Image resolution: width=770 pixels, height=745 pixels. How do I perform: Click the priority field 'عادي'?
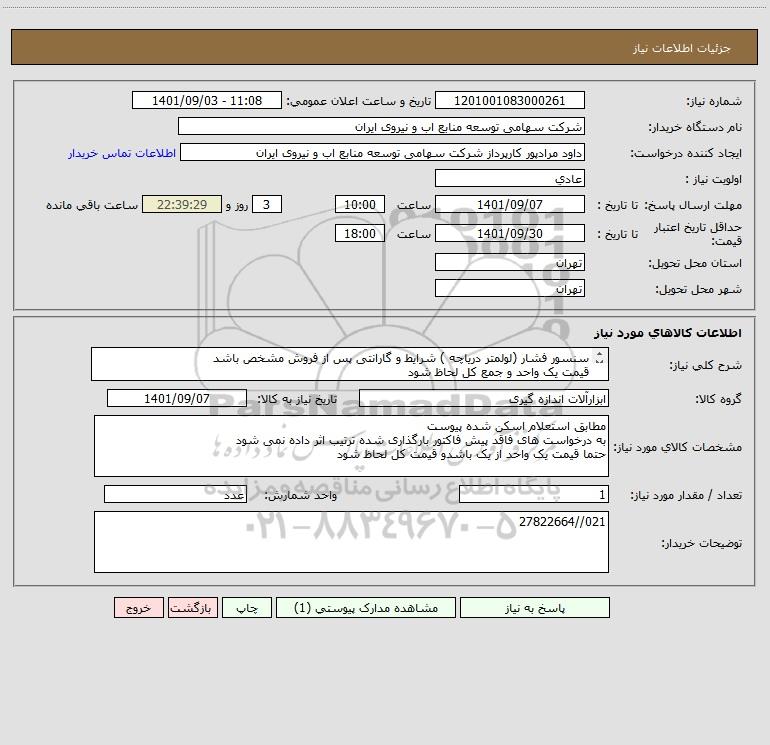tap(510, 178)
